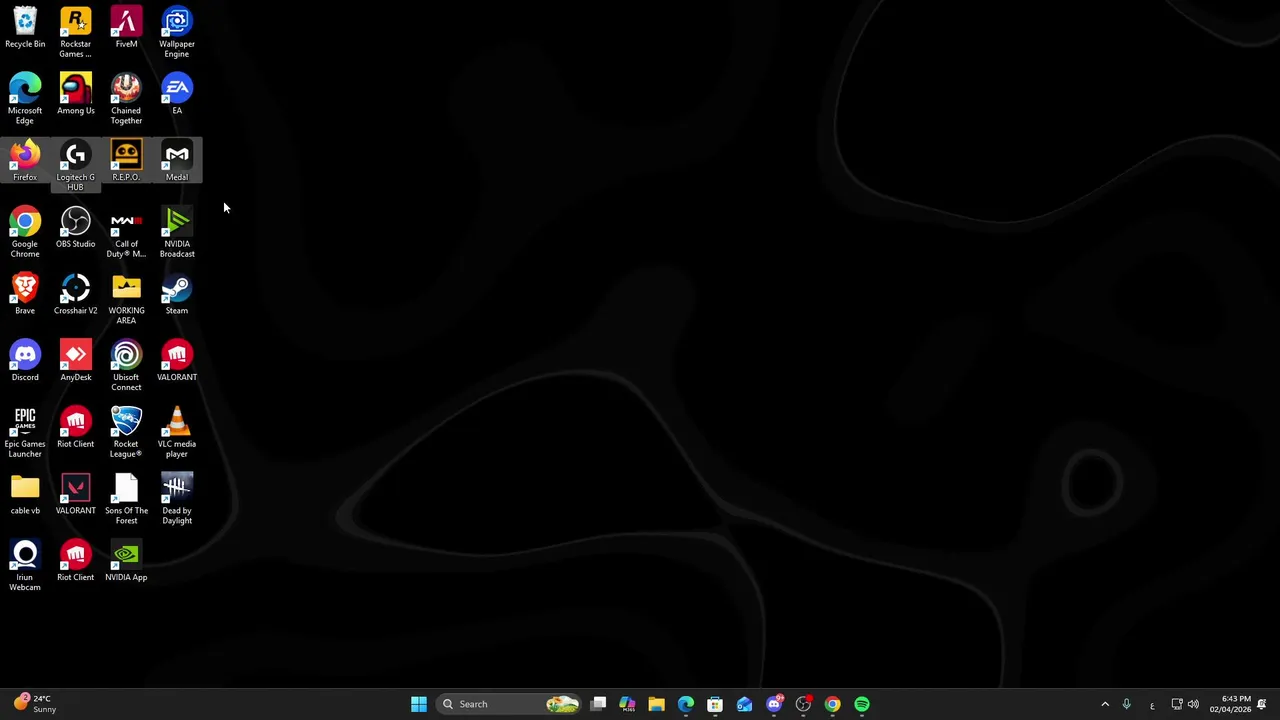Open Crosshair V2 desktop shortcut
Viewport: 1280px width, 720px height.
75,294
